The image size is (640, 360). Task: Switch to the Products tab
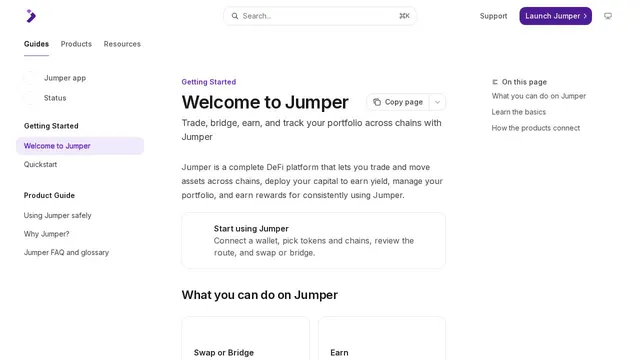(x=76, y=44)
